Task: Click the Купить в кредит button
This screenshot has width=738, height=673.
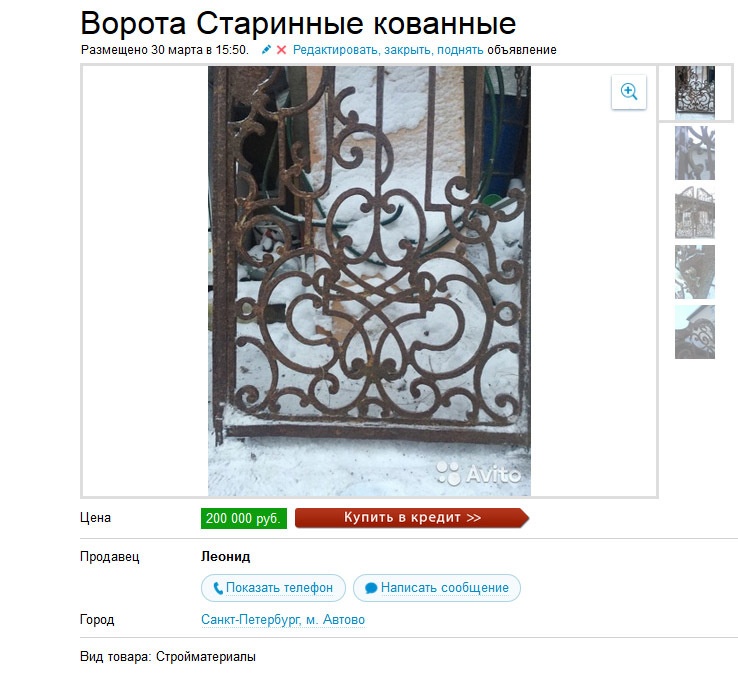Action: tap(412, 518)
